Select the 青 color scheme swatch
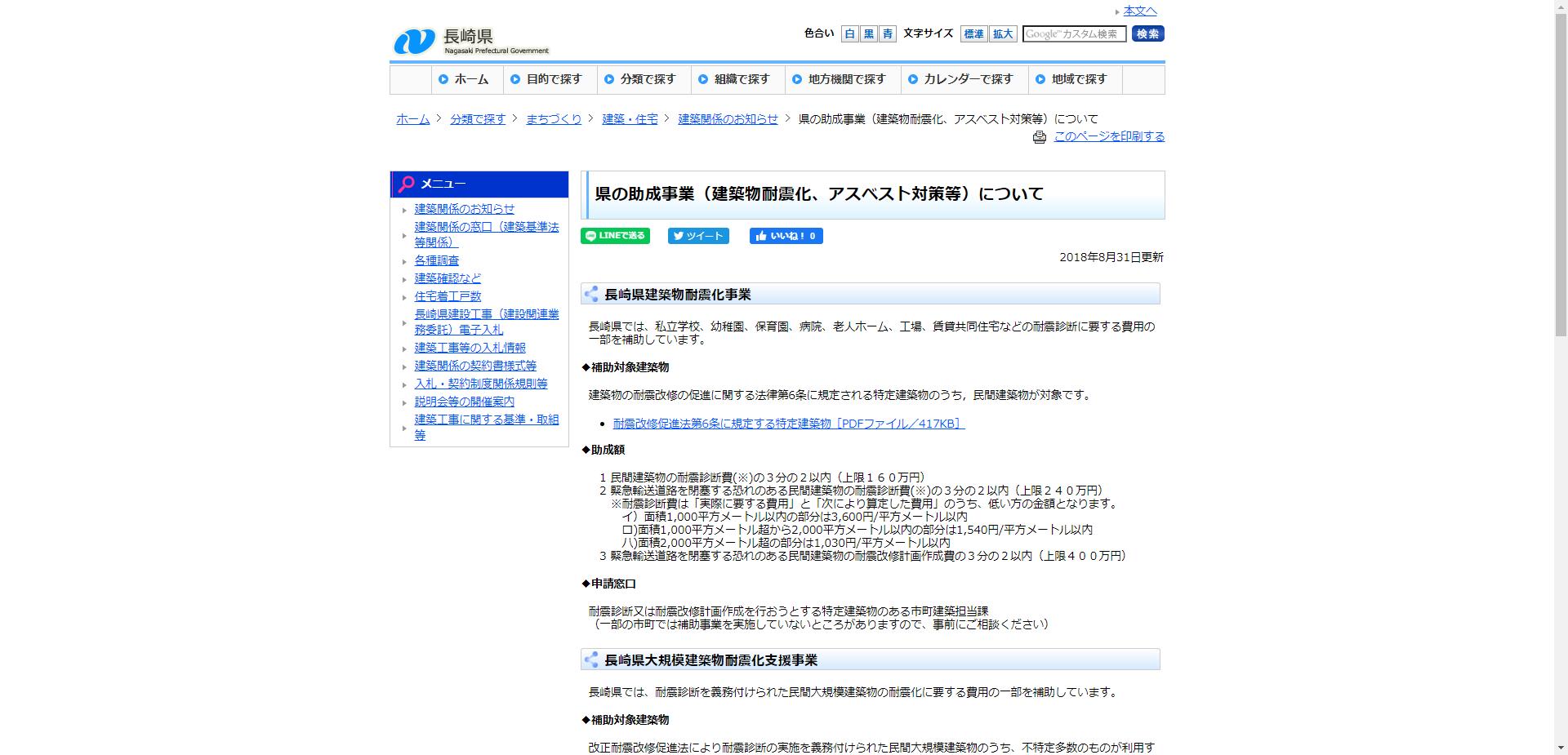 point(886,33)
